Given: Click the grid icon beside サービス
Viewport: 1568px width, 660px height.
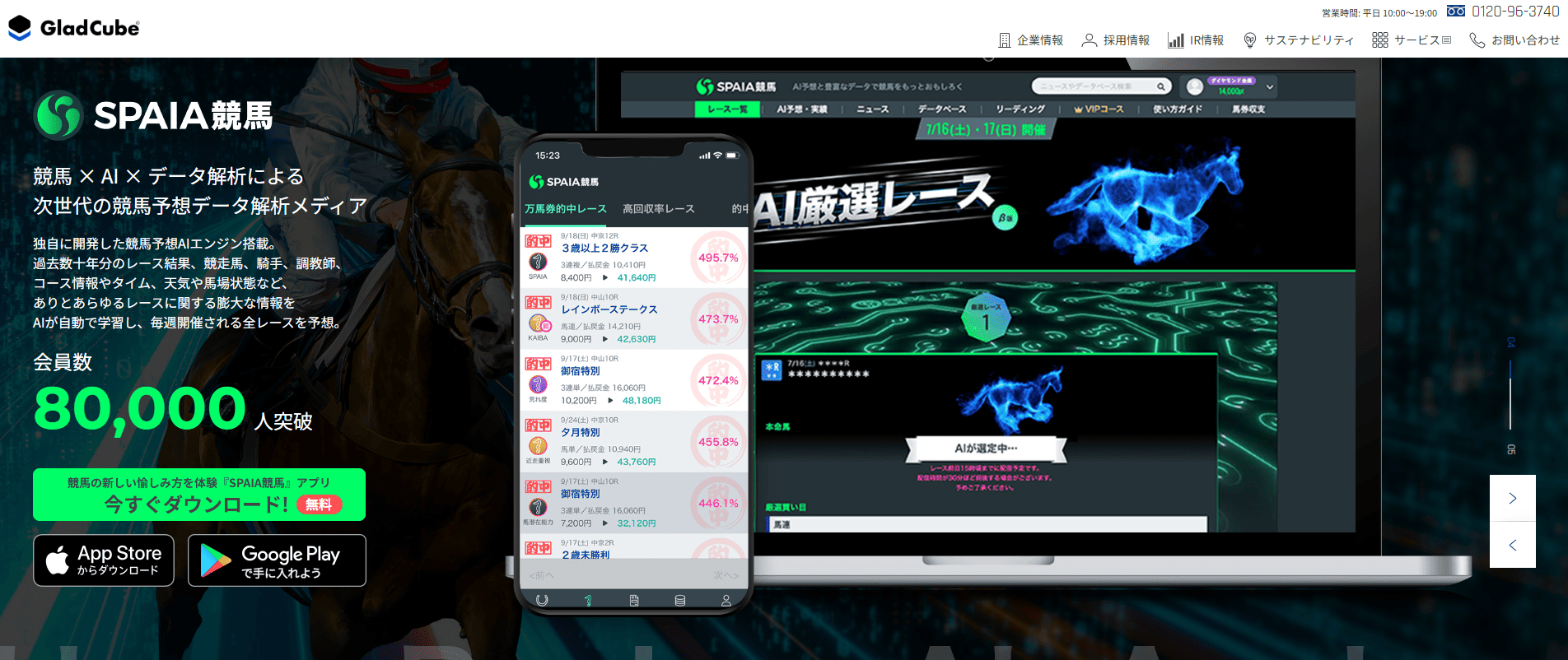Looking at the screenshot, I should (1379, 40).
